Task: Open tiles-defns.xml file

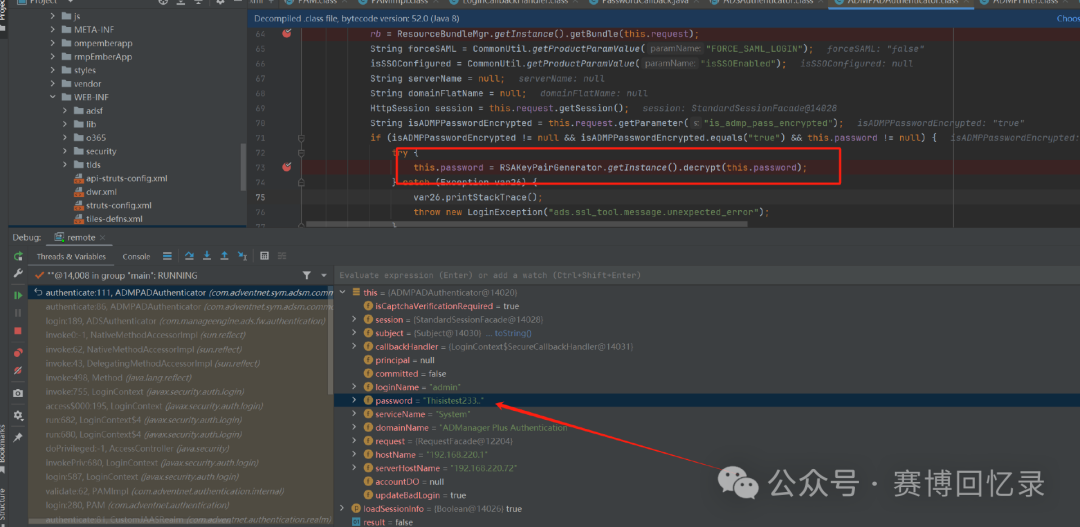Action: (114, 219)
